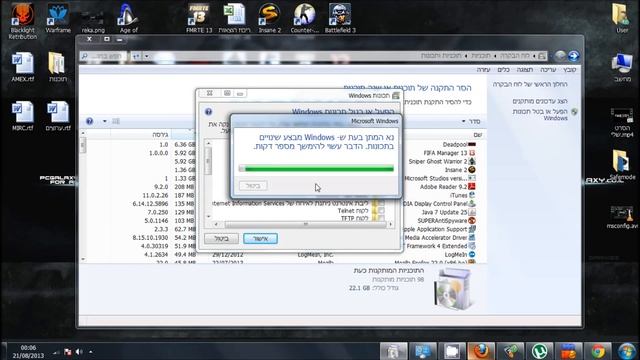Open the FMRTE 13 desktop shortcut
Viewport: 640px width, 360px height.
pyautogui.click(x=199, y=18)
